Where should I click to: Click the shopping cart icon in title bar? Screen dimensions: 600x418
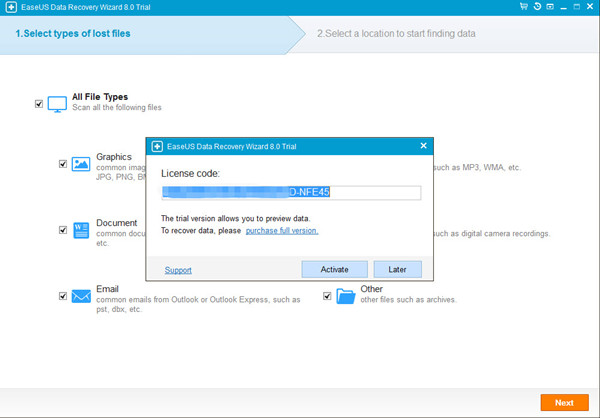coord(523,6)
